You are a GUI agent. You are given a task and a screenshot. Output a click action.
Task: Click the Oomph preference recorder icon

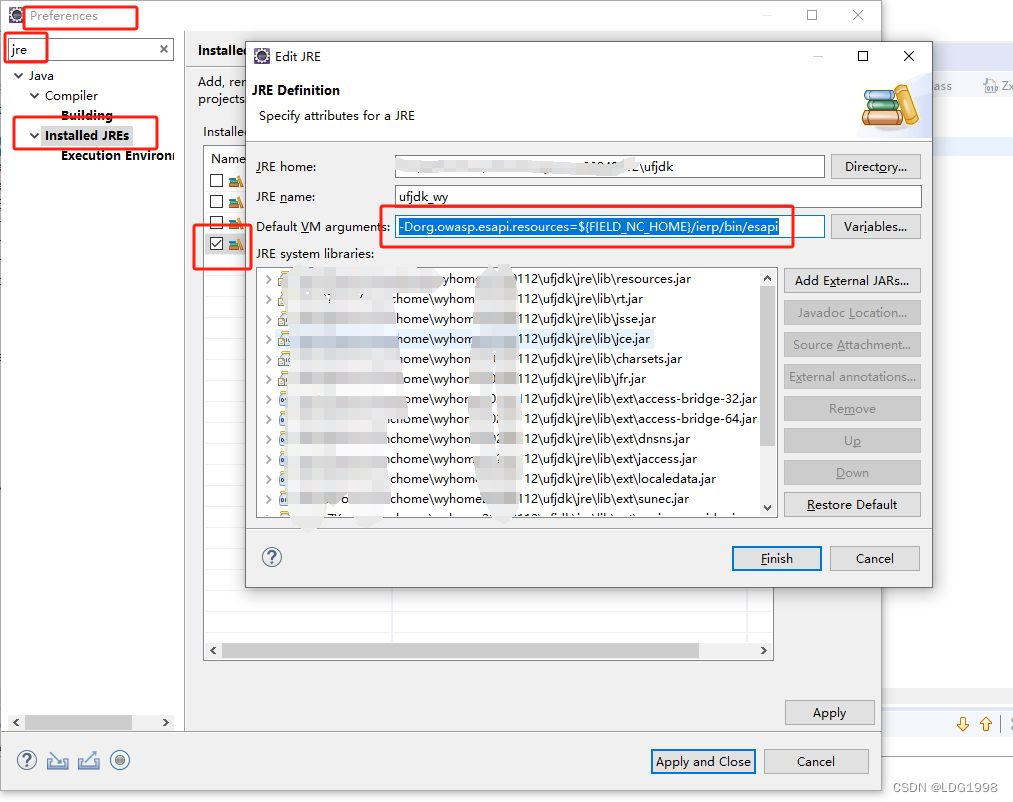120,760
